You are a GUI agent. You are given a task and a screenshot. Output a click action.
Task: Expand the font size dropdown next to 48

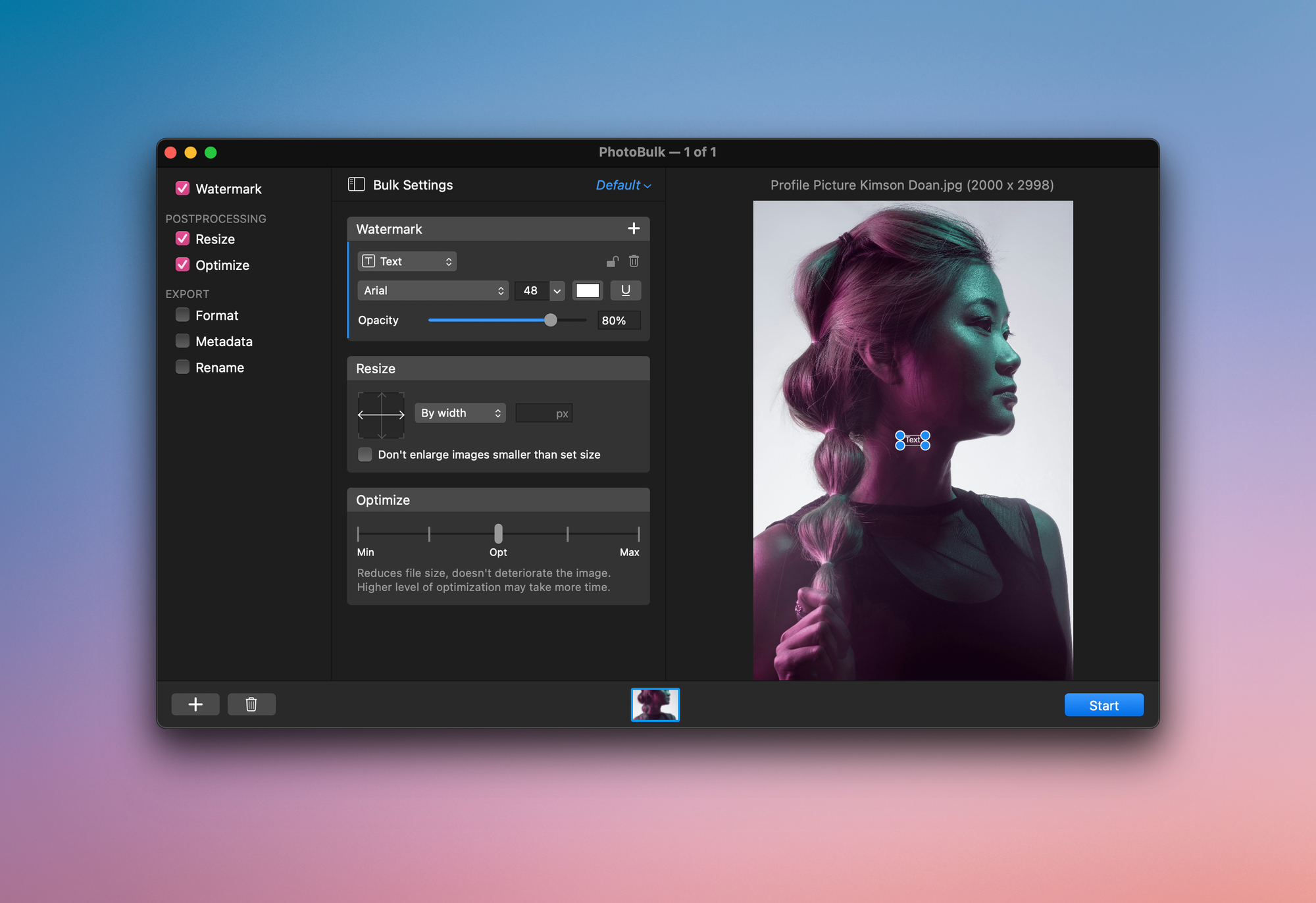tap(557, 290)
